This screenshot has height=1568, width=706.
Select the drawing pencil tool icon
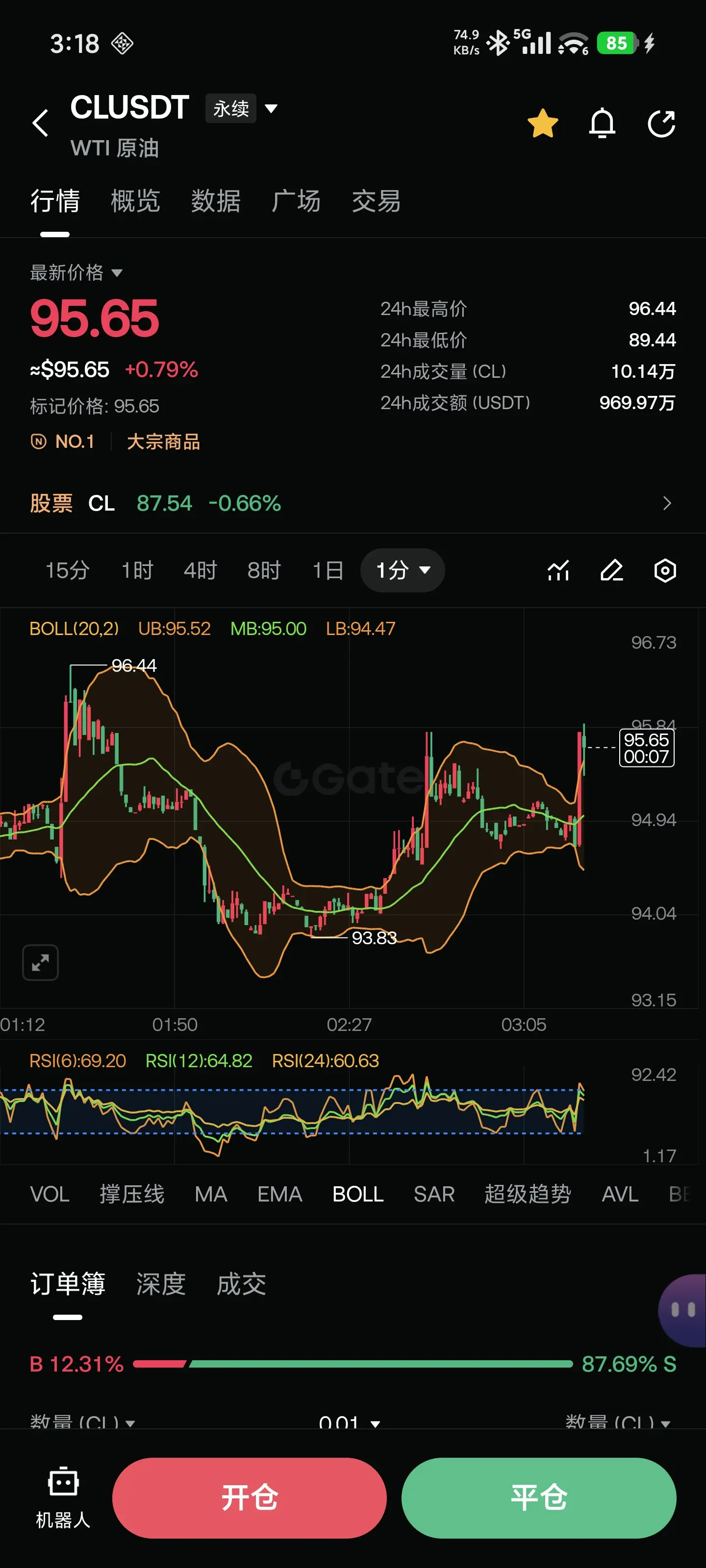click(x=611, y=570)
